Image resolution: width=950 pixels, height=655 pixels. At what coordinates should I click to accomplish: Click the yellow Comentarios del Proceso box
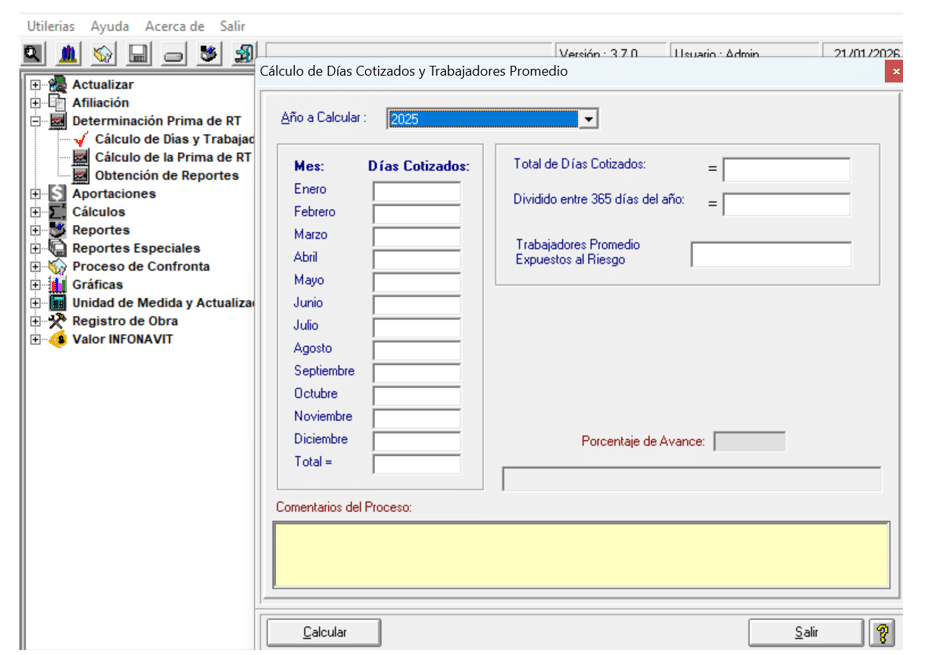581,555
